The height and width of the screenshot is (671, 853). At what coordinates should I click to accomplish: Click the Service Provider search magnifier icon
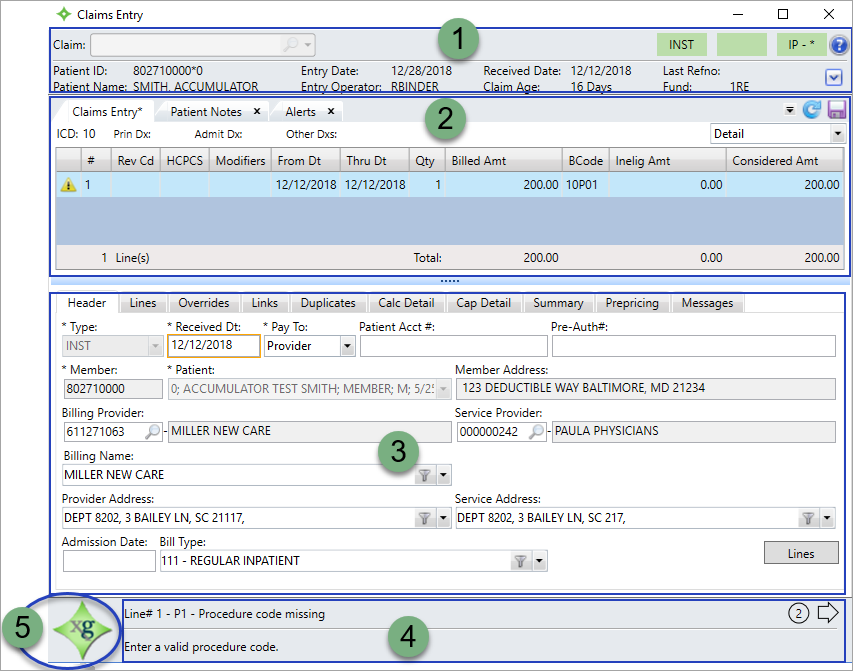[x=537, y=432]
